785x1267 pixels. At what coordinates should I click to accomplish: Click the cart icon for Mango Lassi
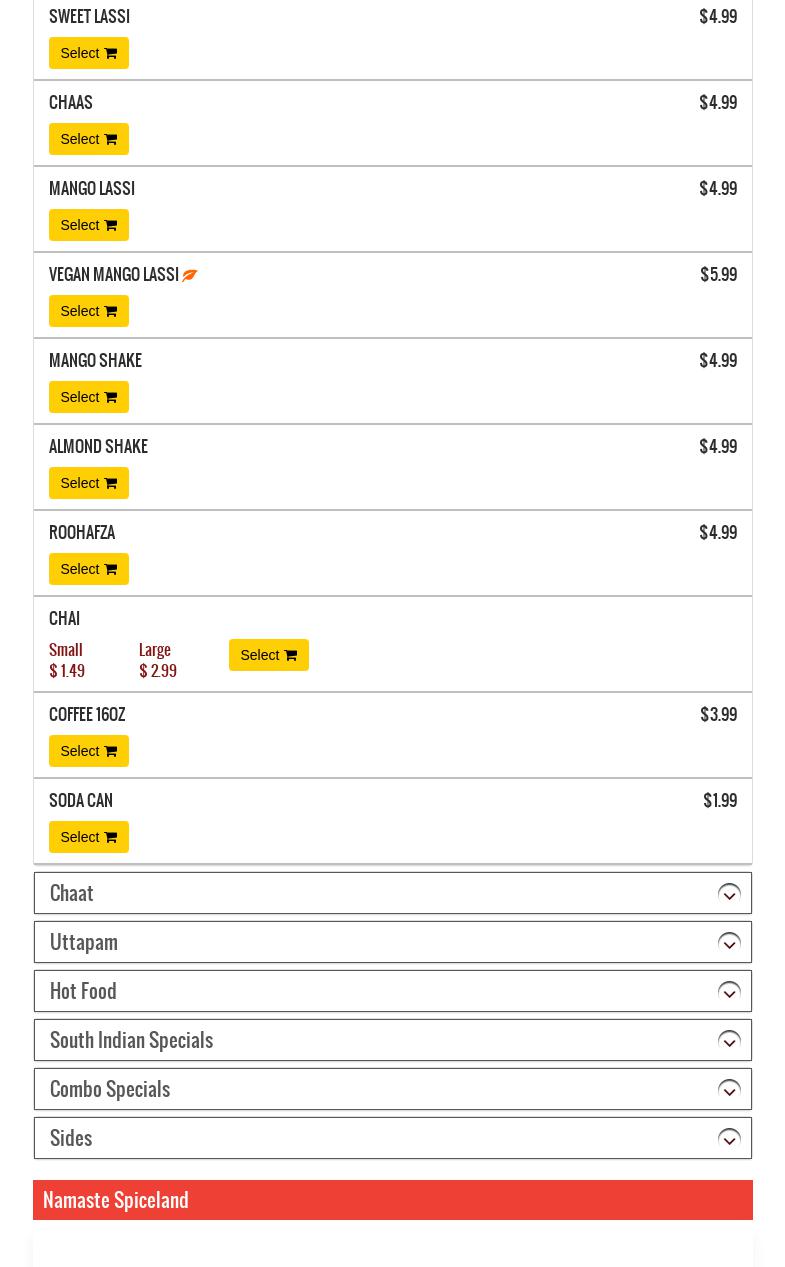coord(110,225)
